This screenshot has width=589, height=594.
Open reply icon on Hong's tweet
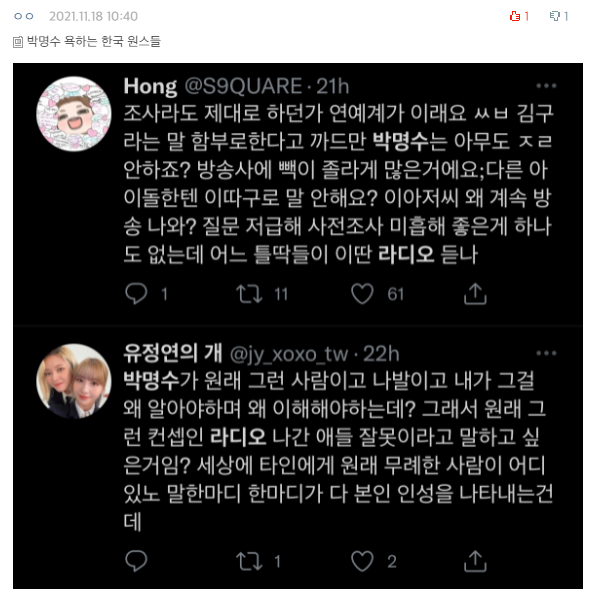(136, 294)
